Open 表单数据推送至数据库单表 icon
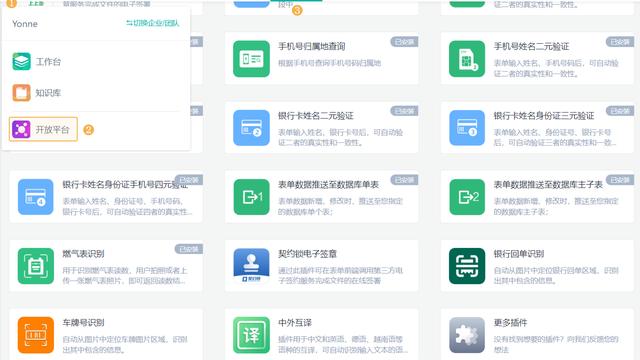Image resolution: width=640 pixels, height=360 pixels. click(251, 197)
